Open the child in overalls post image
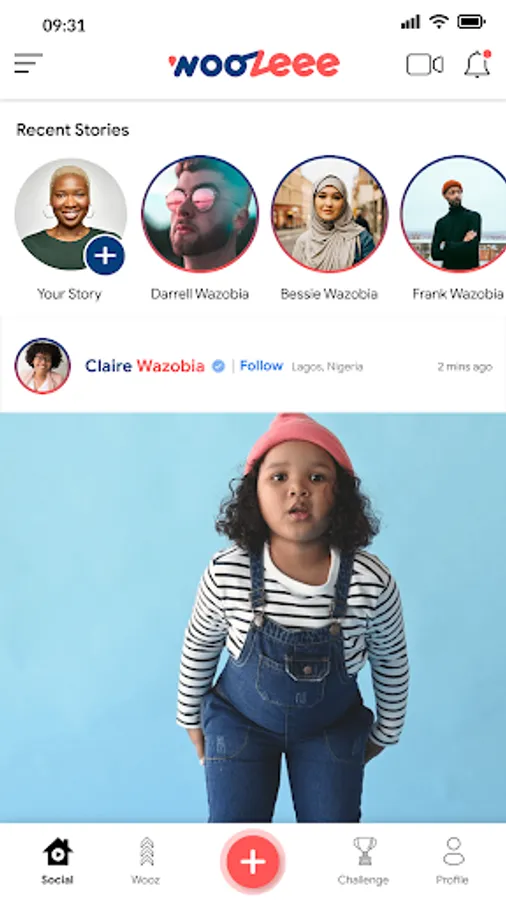Screen dimensions: 506x900 pyautogui.click(x=253, y=618)
